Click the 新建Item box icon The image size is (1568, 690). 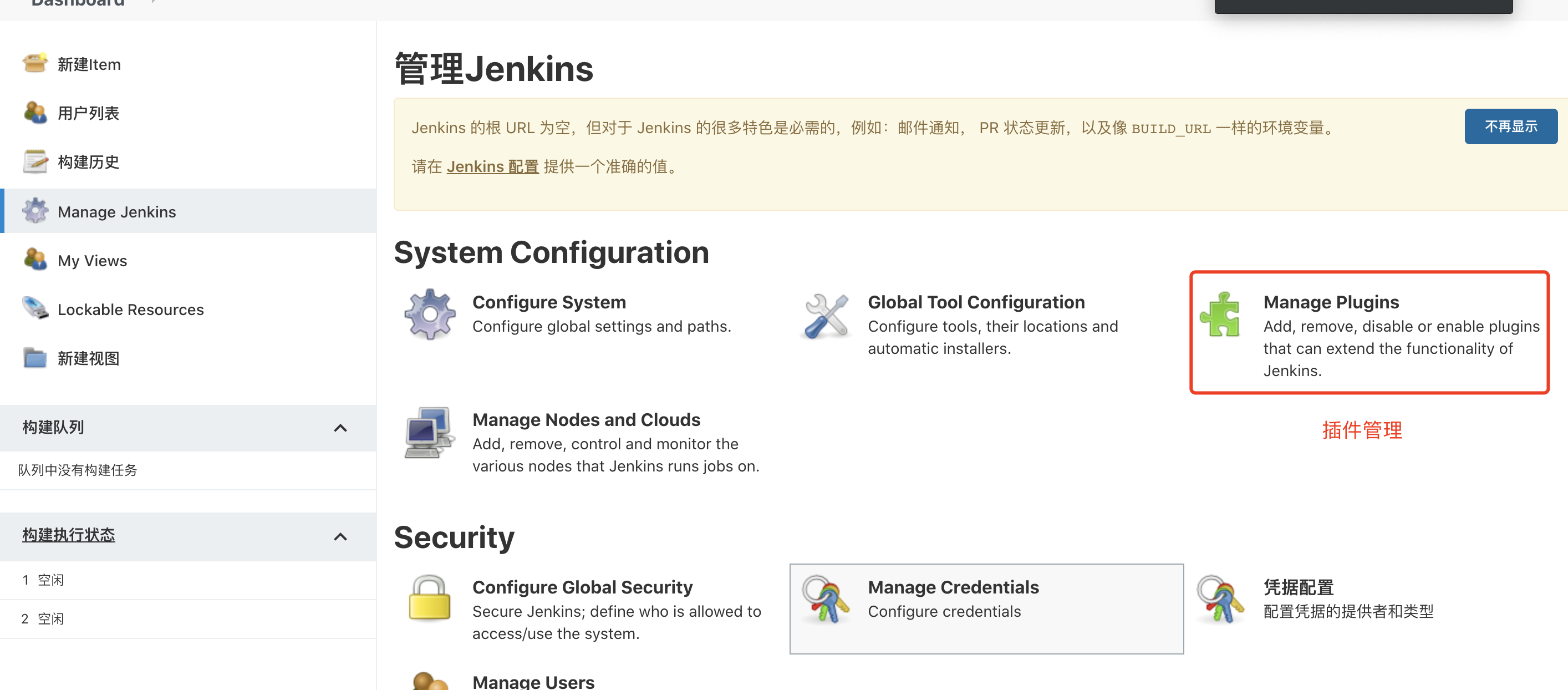[x=35, y=63]
